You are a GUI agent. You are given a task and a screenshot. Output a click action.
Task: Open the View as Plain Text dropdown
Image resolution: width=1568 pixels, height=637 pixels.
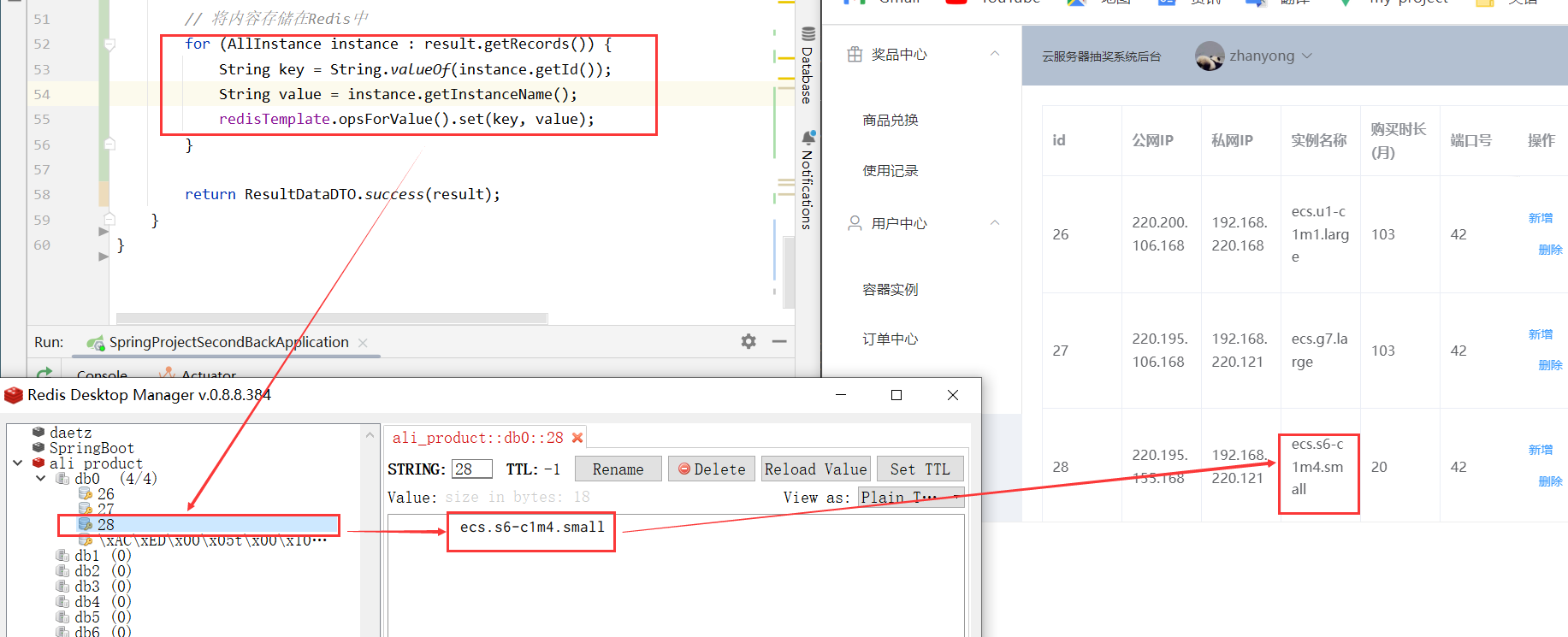click(912, 498)
